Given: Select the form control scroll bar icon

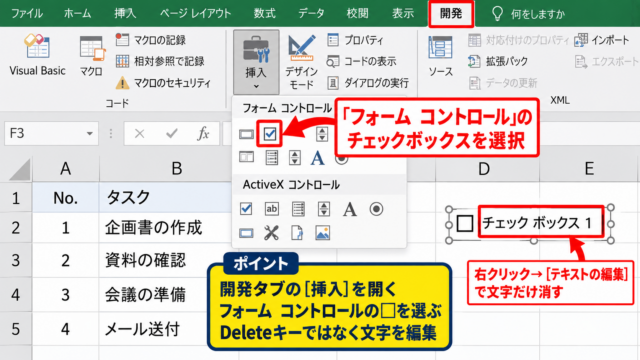Looking at the screenshot, I should point(295,158).
